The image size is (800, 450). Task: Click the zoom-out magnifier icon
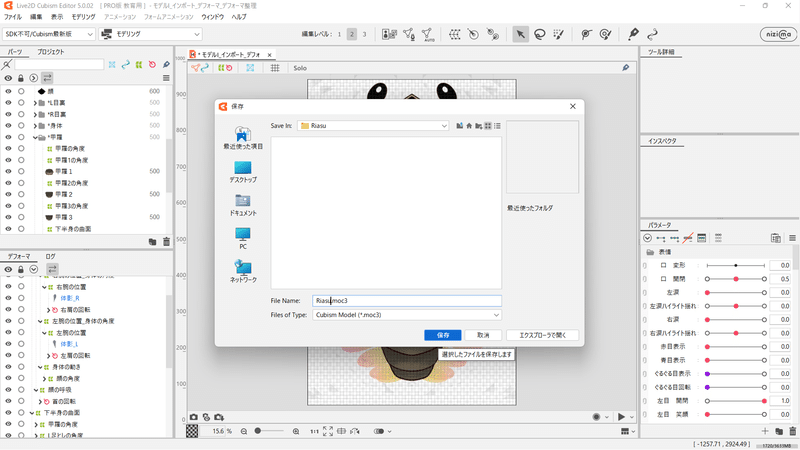point(244,431)
